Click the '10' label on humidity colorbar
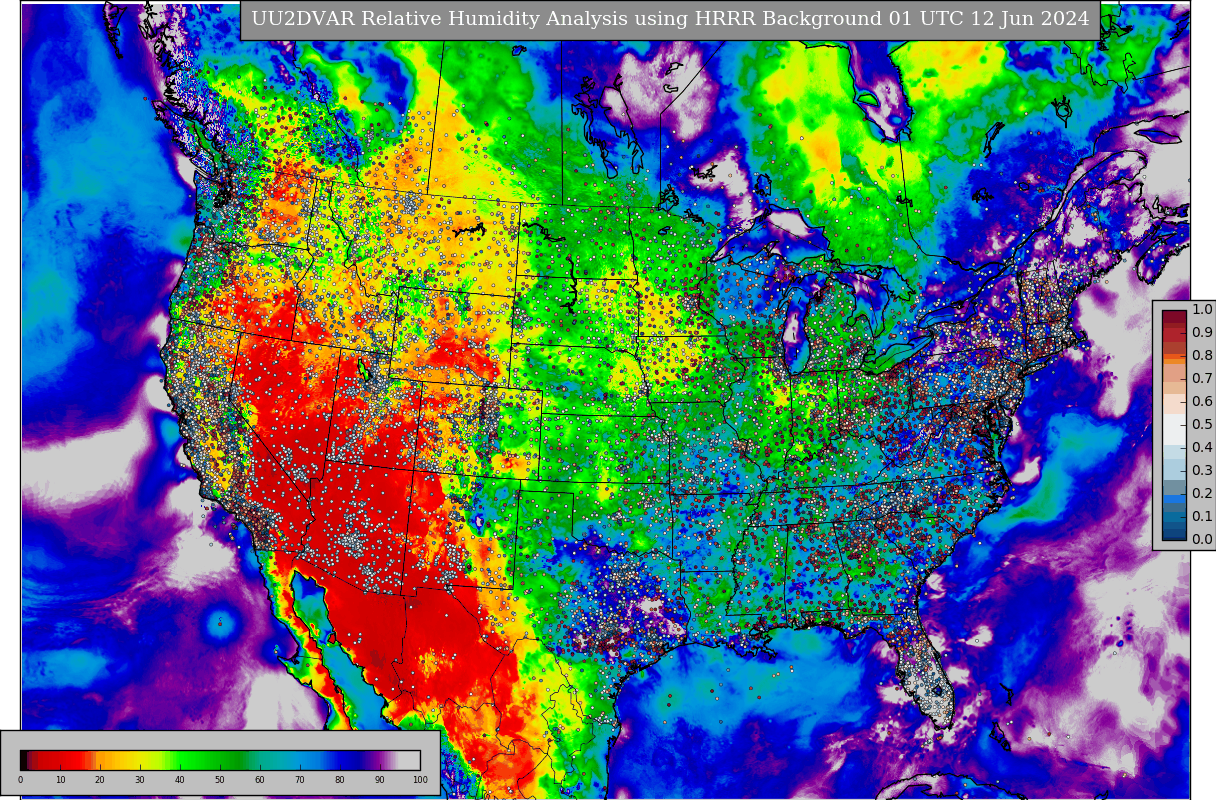The image size is (1216, 800). (60, 780)
